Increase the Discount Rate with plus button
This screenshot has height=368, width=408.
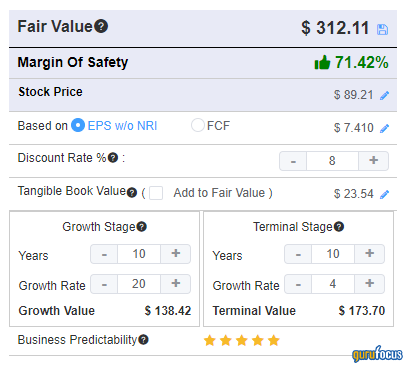click(374, 161)
